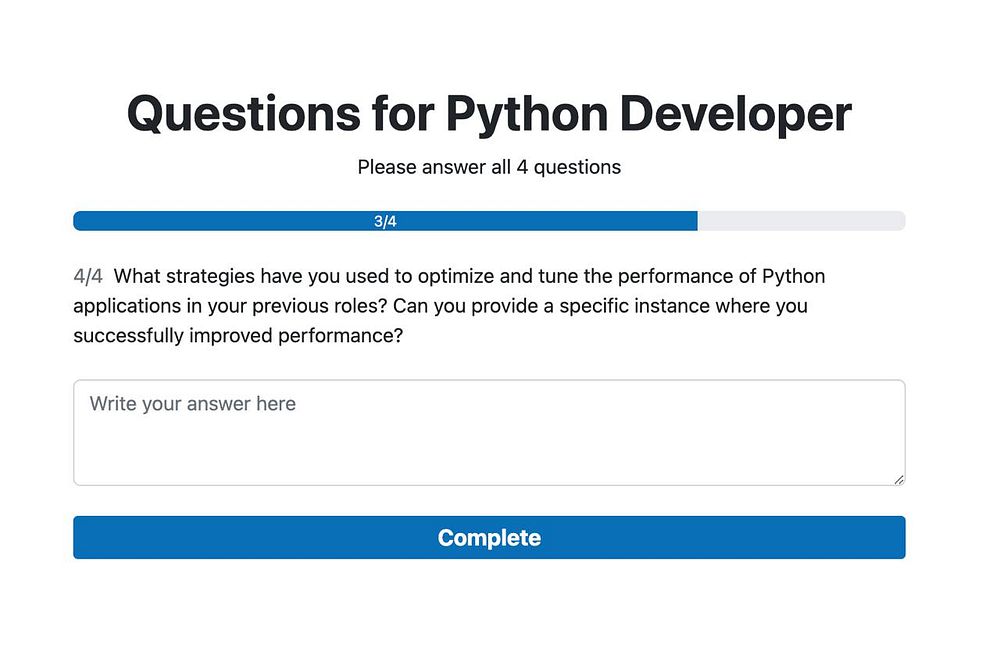Click the Complete button
1000x666 pixels.
(489, 538)
